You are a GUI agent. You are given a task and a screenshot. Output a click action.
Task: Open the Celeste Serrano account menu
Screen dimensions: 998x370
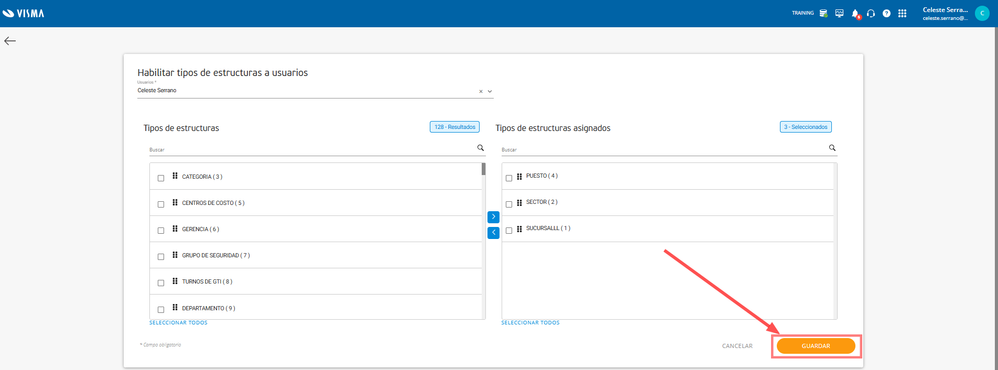[x=955, y=13]
